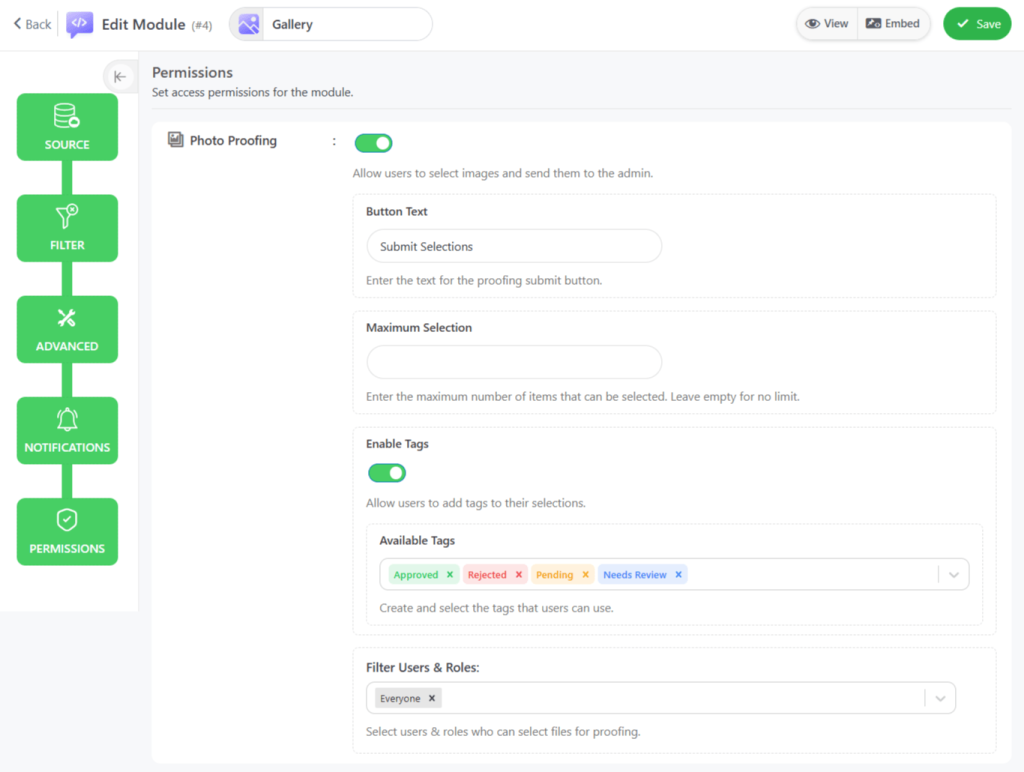This screenshot has height=772, width=1024.
Task: Delete the Needs Review tag
Action: coord(678,575)
